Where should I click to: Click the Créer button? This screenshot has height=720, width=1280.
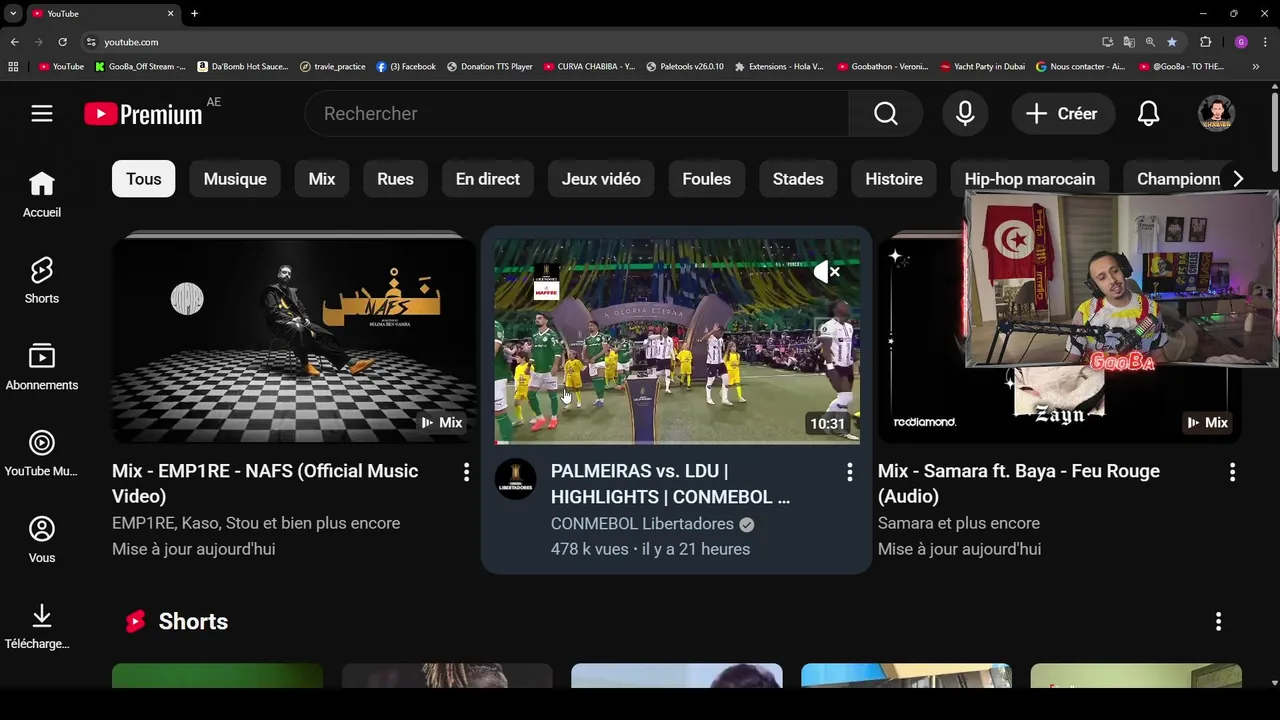[1062, 114]
